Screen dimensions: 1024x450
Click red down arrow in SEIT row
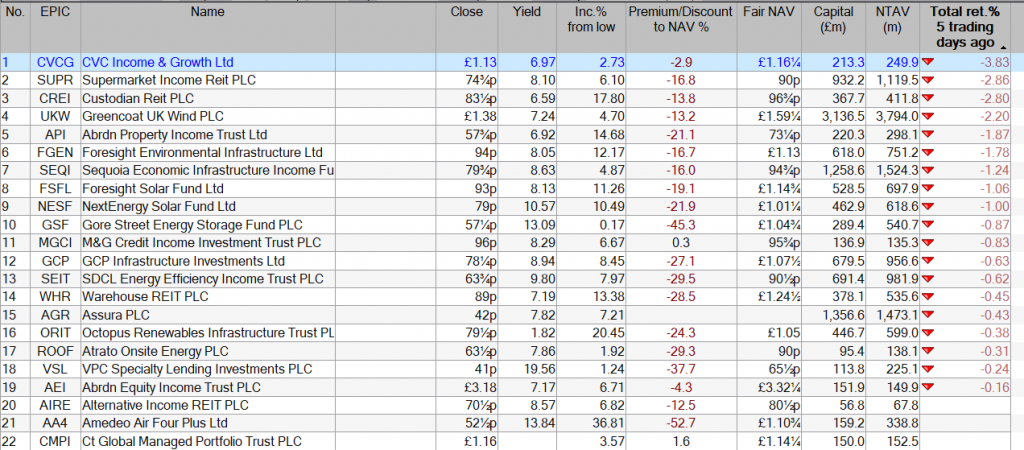(927, 279)
